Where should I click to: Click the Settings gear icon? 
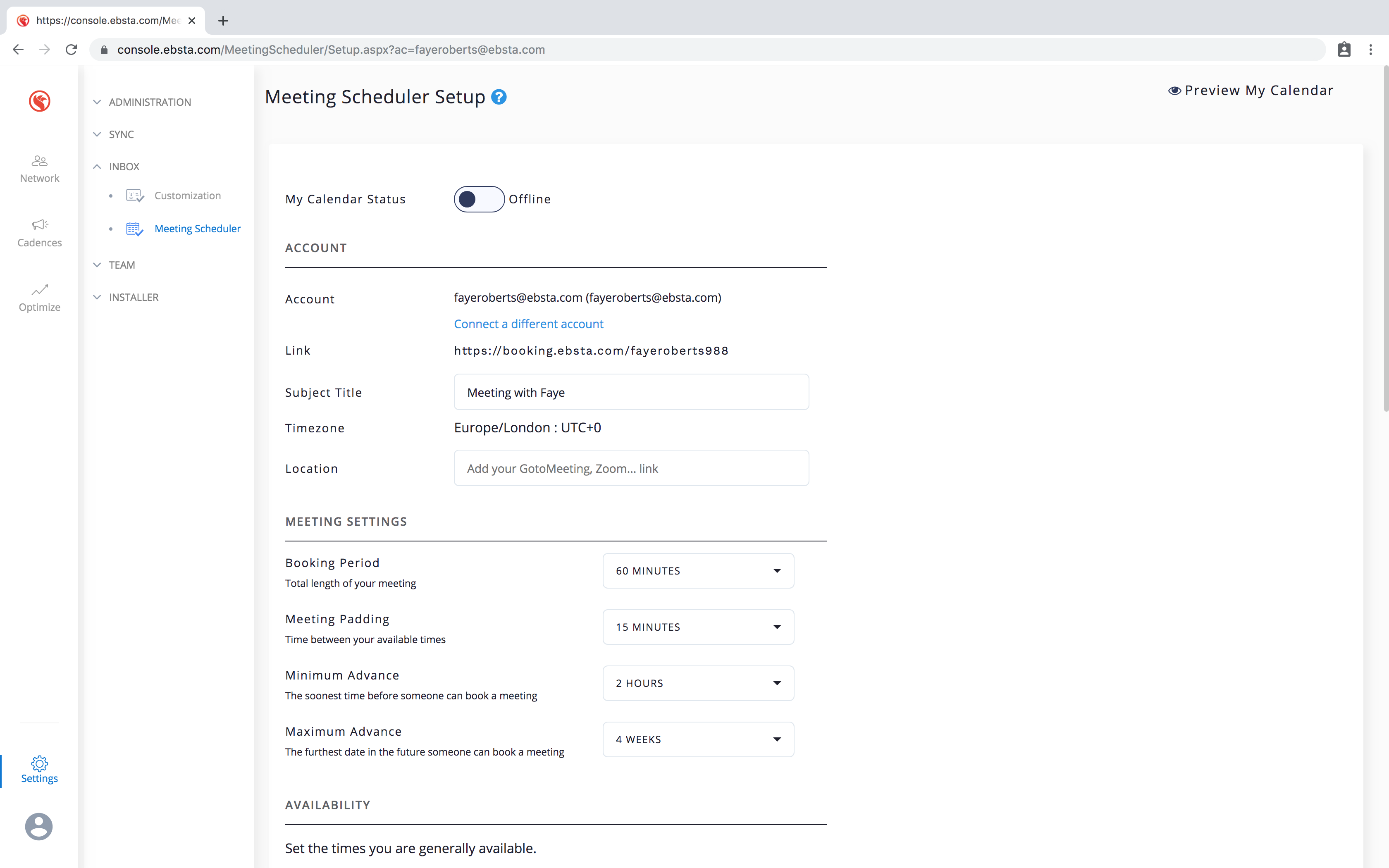[40, 763]
